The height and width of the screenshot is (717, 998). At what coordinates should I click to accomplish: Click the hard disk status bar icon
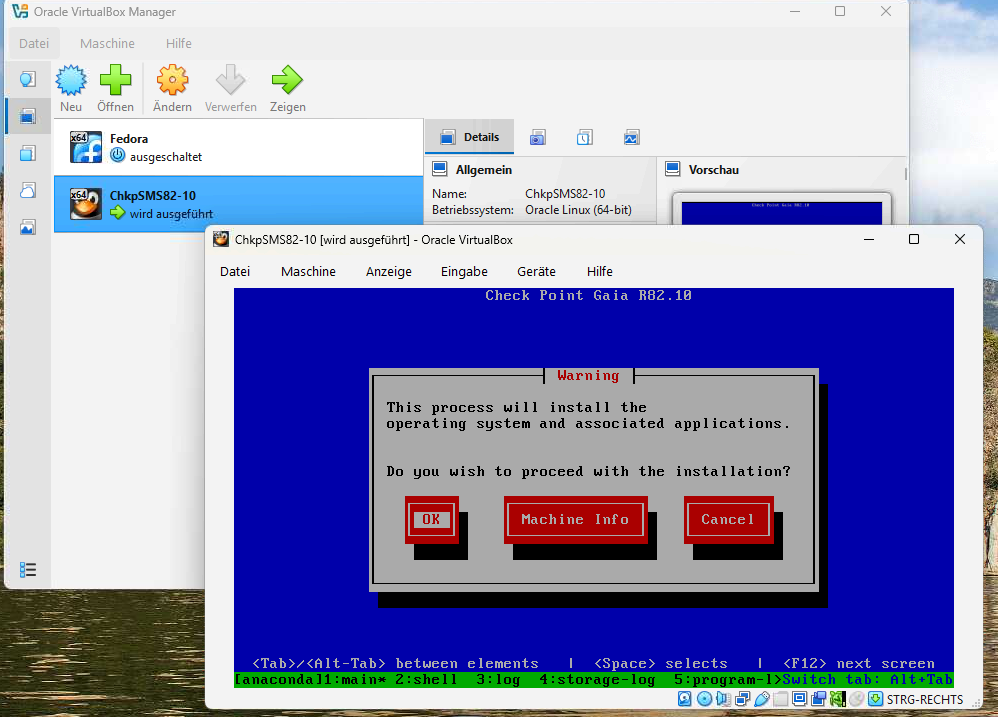coord(685,699)
